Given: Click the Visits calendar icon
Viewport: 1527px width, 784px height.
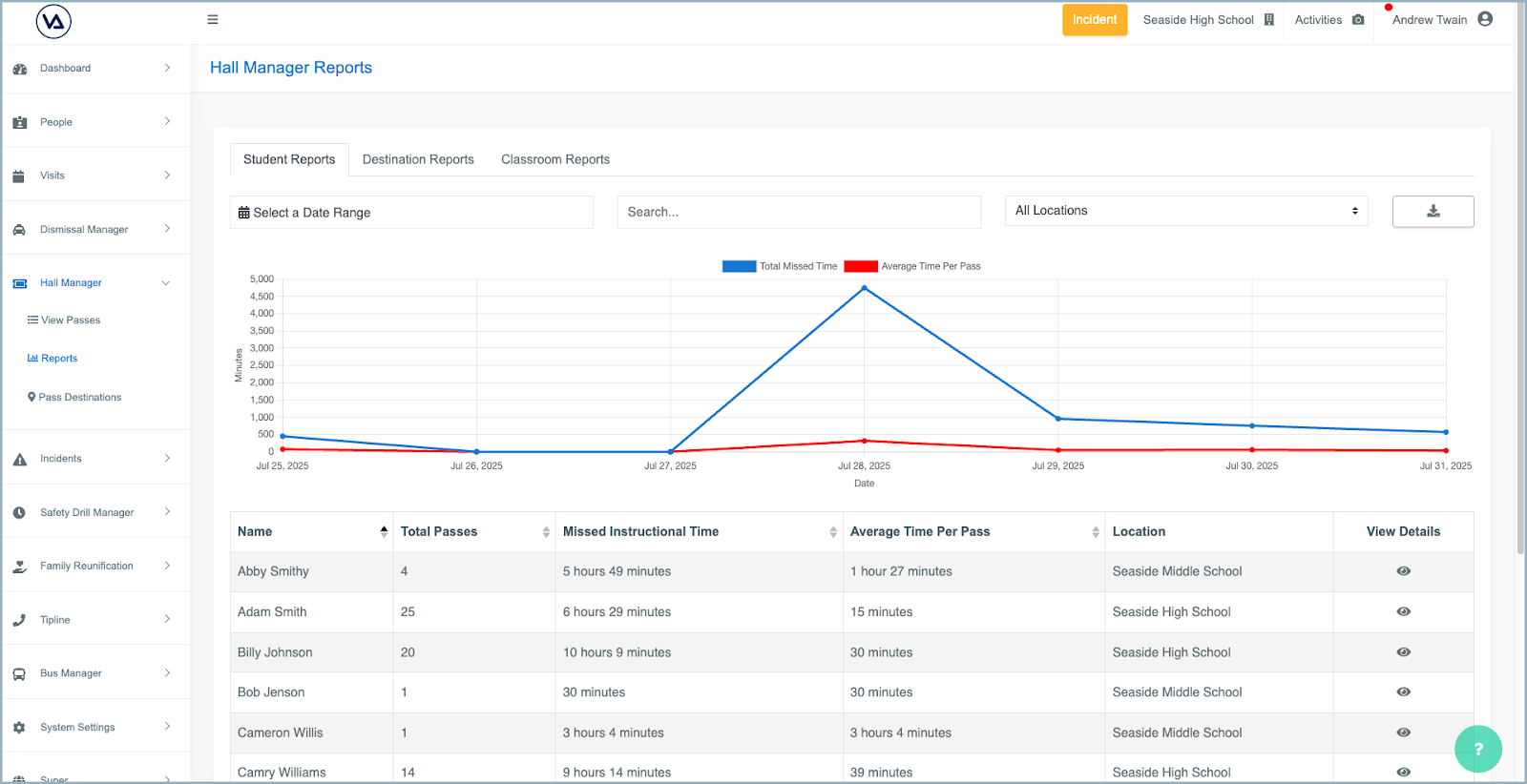Looking at the screenshot, I should (19, 175).
